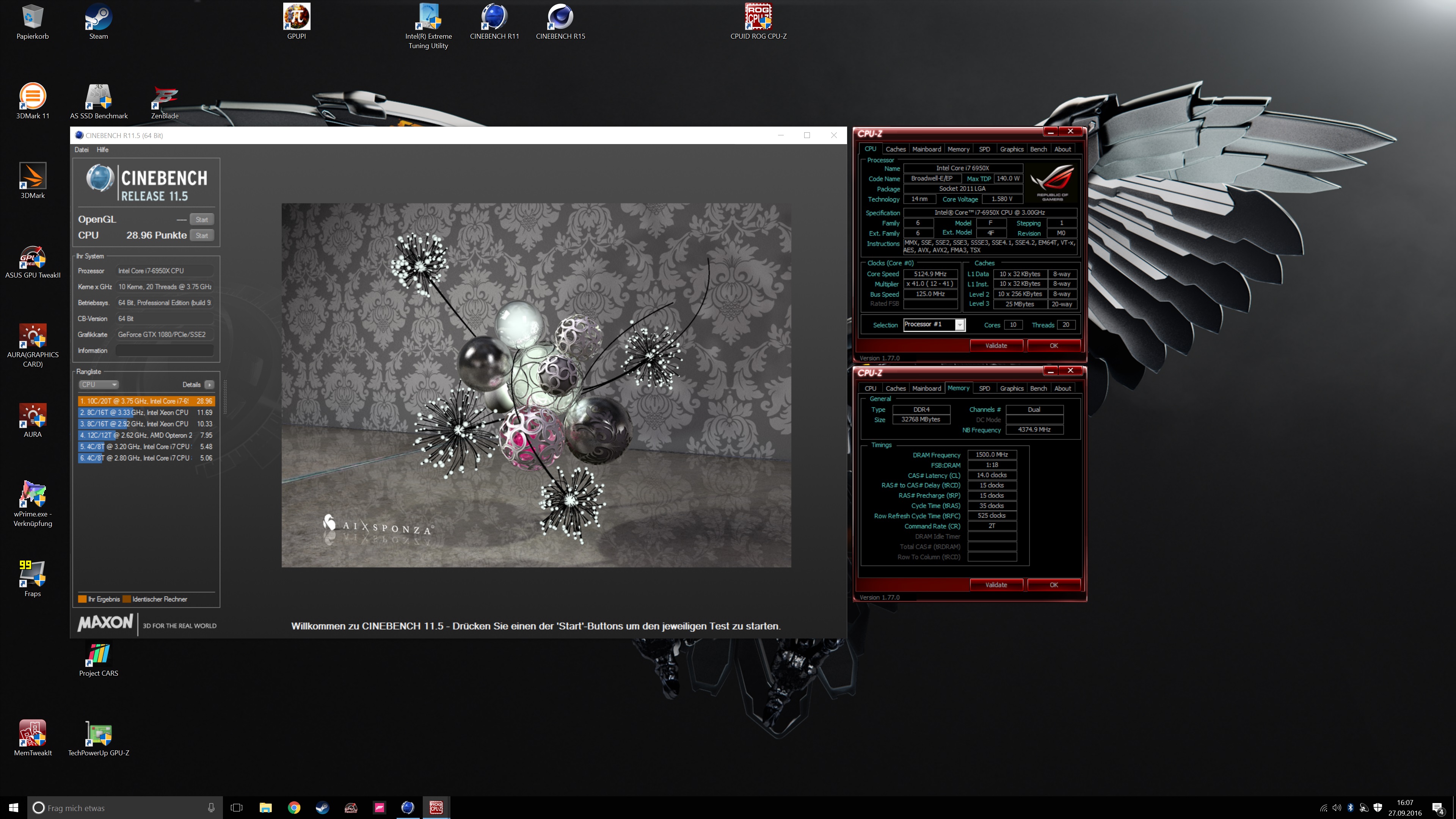The height and width of the screenshot is (819, 1456).
Task: Click Validate in lower CPU-Z window
Action: (x=996, y=584)
